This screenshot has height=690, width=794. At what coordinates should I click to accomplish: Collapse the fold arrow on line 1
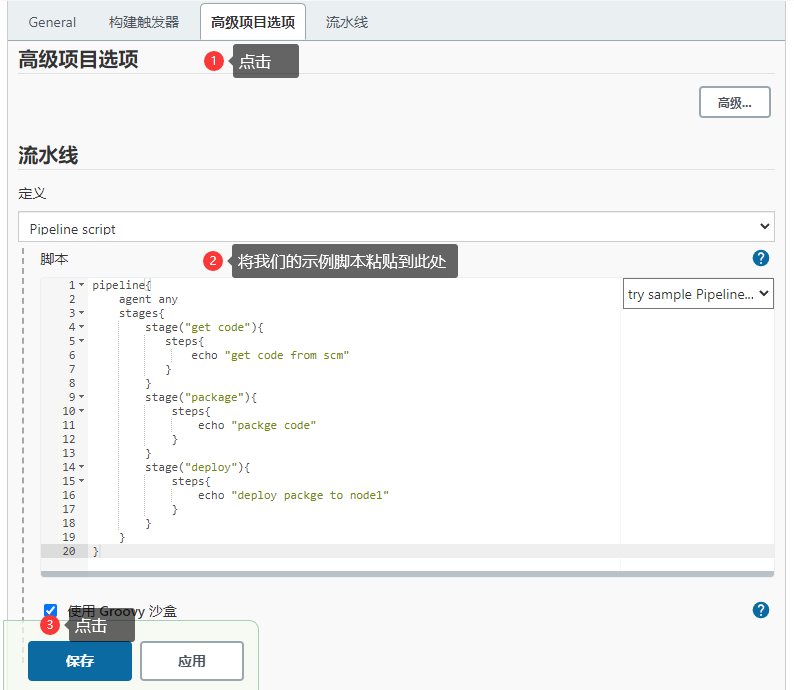tap(82, 285)
